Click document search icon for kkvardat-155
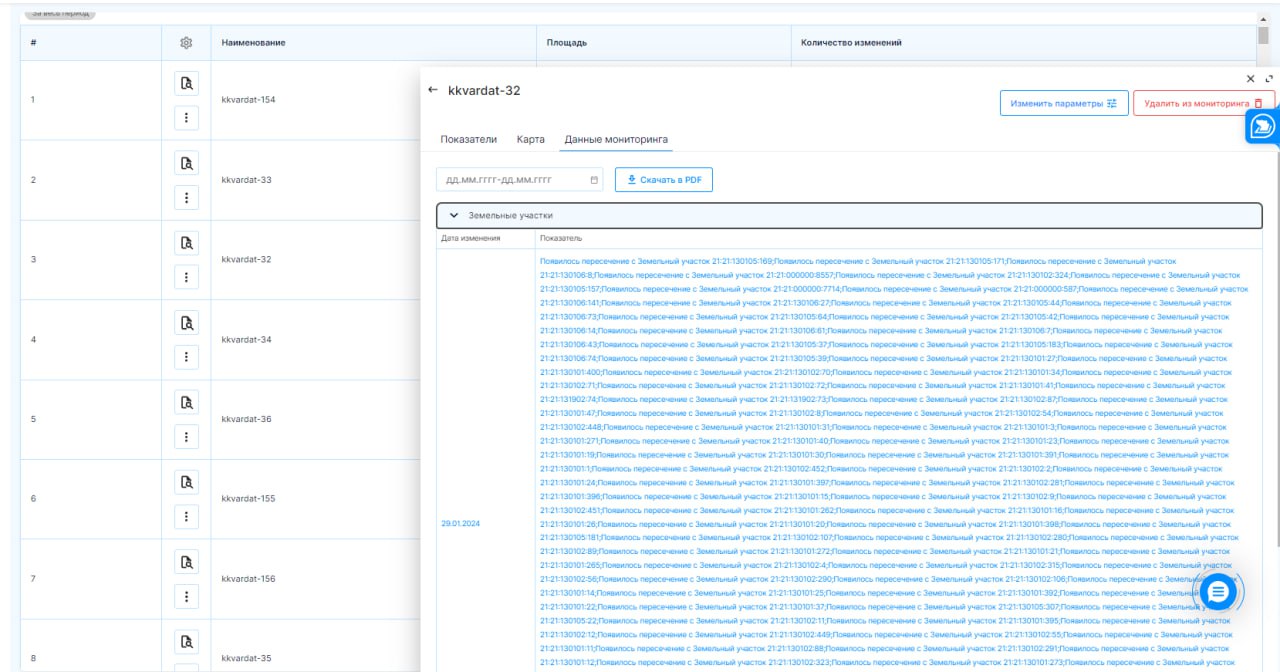This screenshot has height=672, width=1280. [185, 482]
